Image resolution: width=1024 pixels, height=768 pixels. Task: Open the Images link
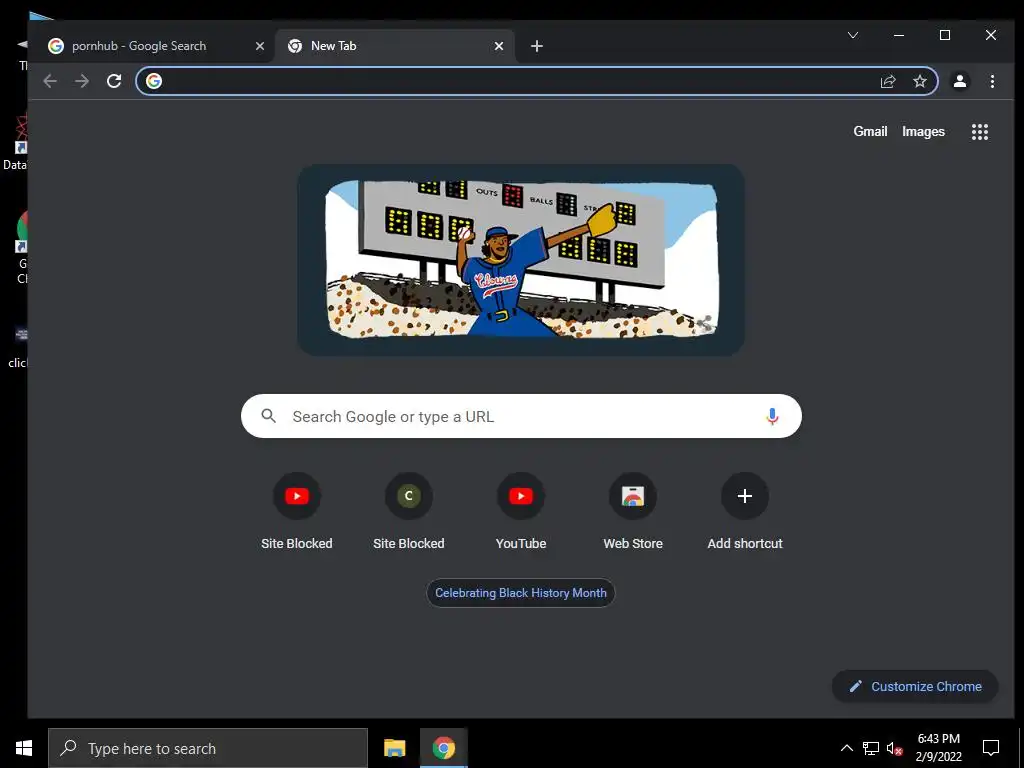point(923,131)
